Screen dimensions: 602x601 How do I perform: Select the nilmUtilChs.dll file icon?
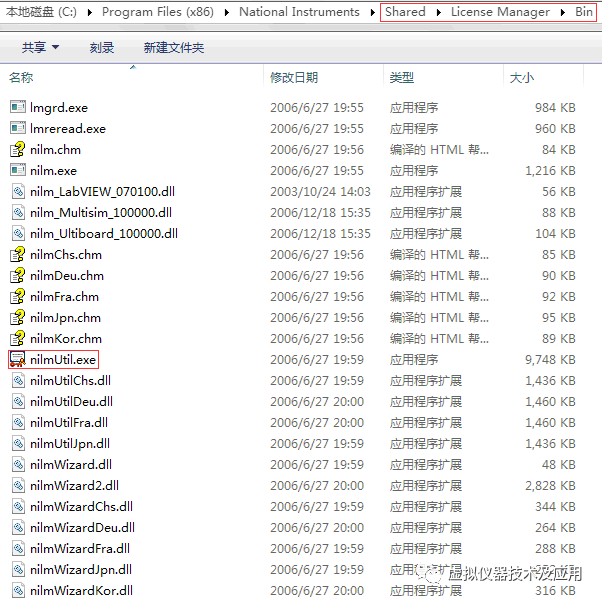(x=18, y=380)
